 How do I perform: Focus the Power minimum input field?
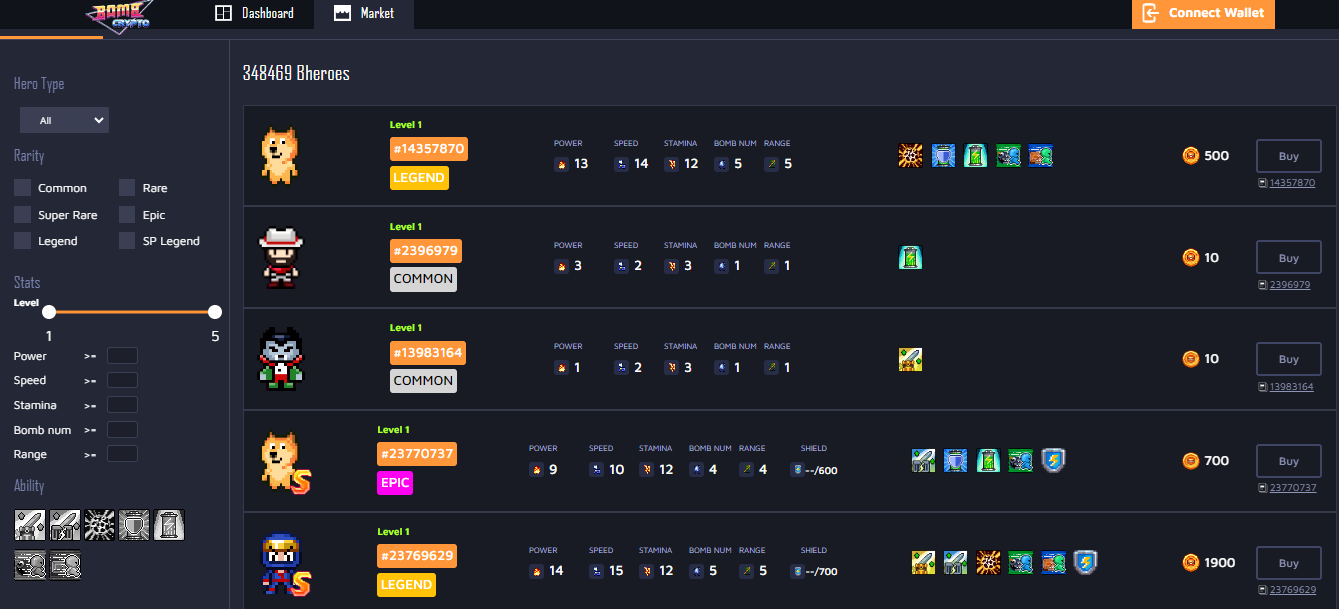point(122,356)
